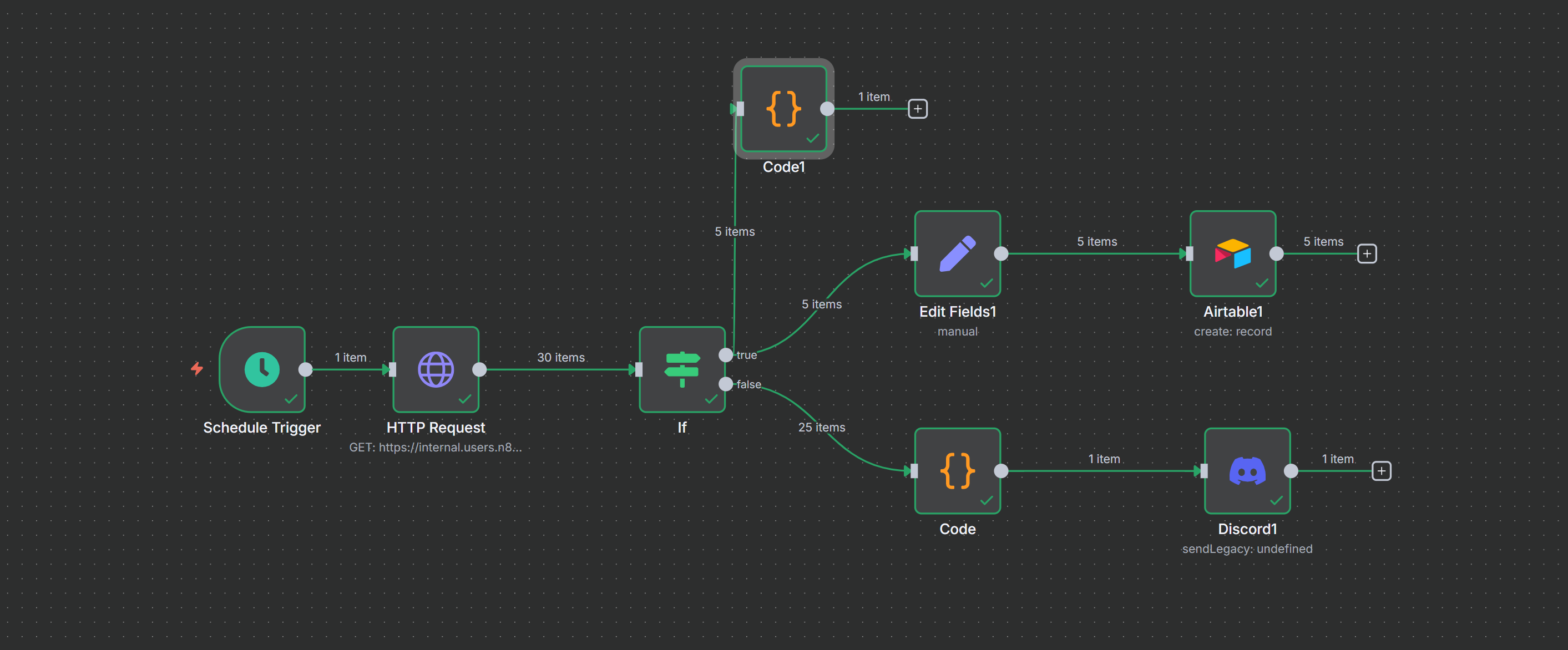The image size is (1568, 650).
Task: Click the Airtable1 node icon
Action: [x=1233, y=253]
